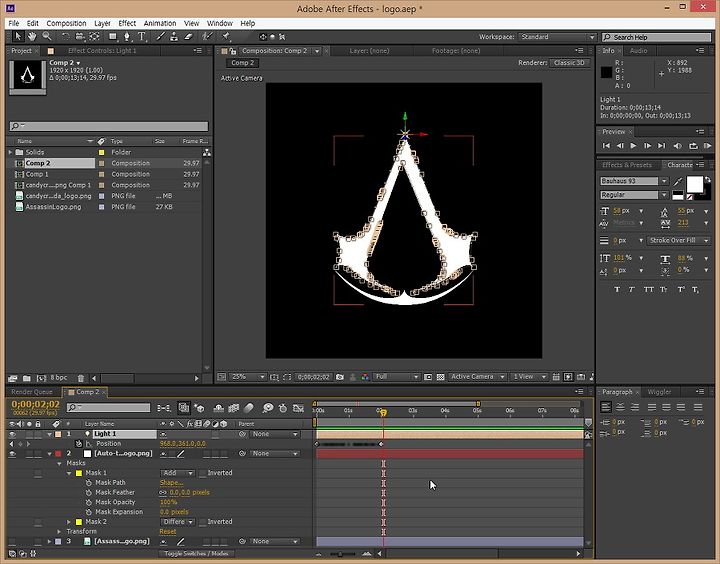Open the Layer menu
This screenshot has height=564, width=720.
[102, 23]
